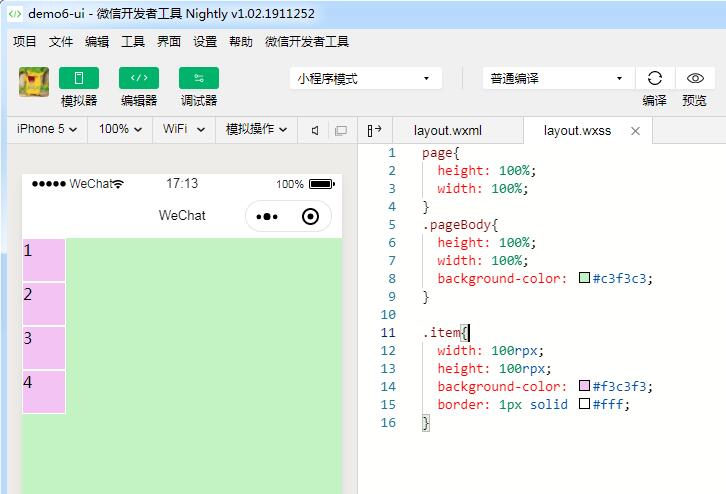The width and height of the screenshot is (726, 494).
Task: Click pink item 2 in simulator
Action: pos(44,304)
